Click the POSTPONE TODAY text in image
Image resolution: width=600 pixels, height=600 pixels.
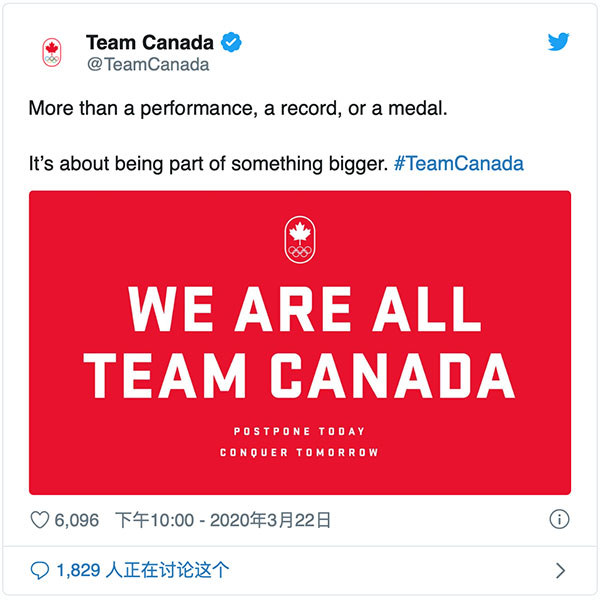click(x=299, y=432)
